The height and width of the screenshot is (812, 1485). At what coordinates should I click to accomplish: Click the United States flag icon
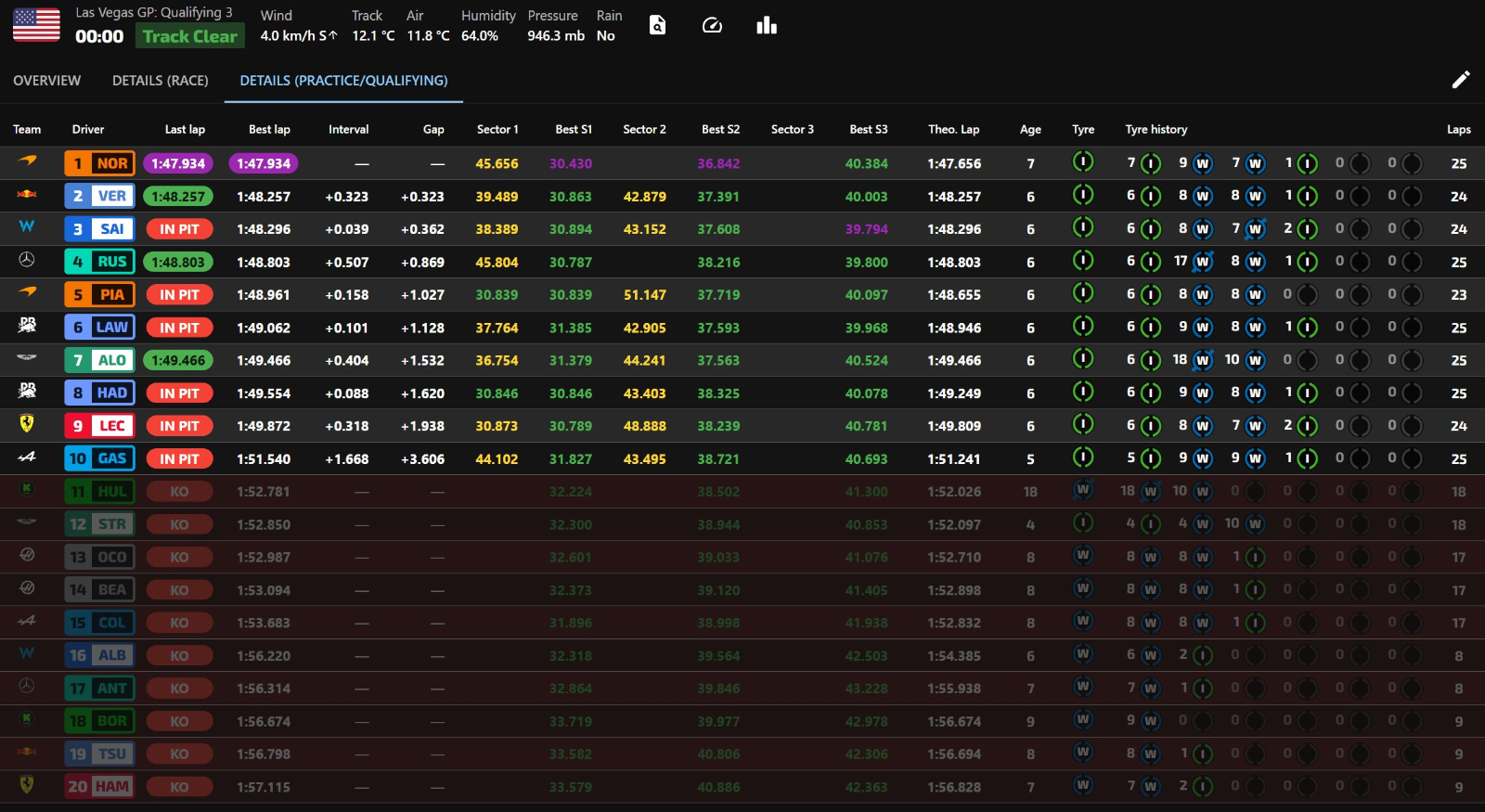[x=36, y=25]
